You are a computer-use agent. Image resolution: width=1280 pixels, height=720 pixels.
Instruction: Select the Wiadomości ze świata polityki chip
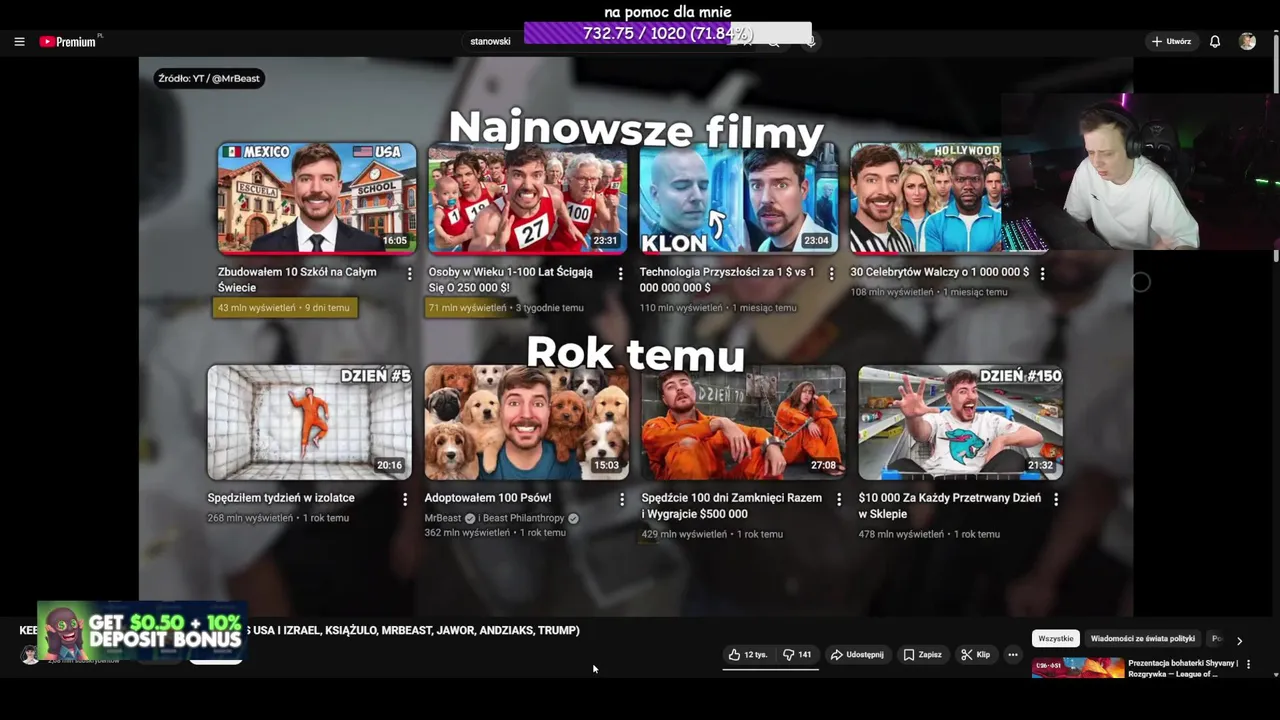point(1143,638)
